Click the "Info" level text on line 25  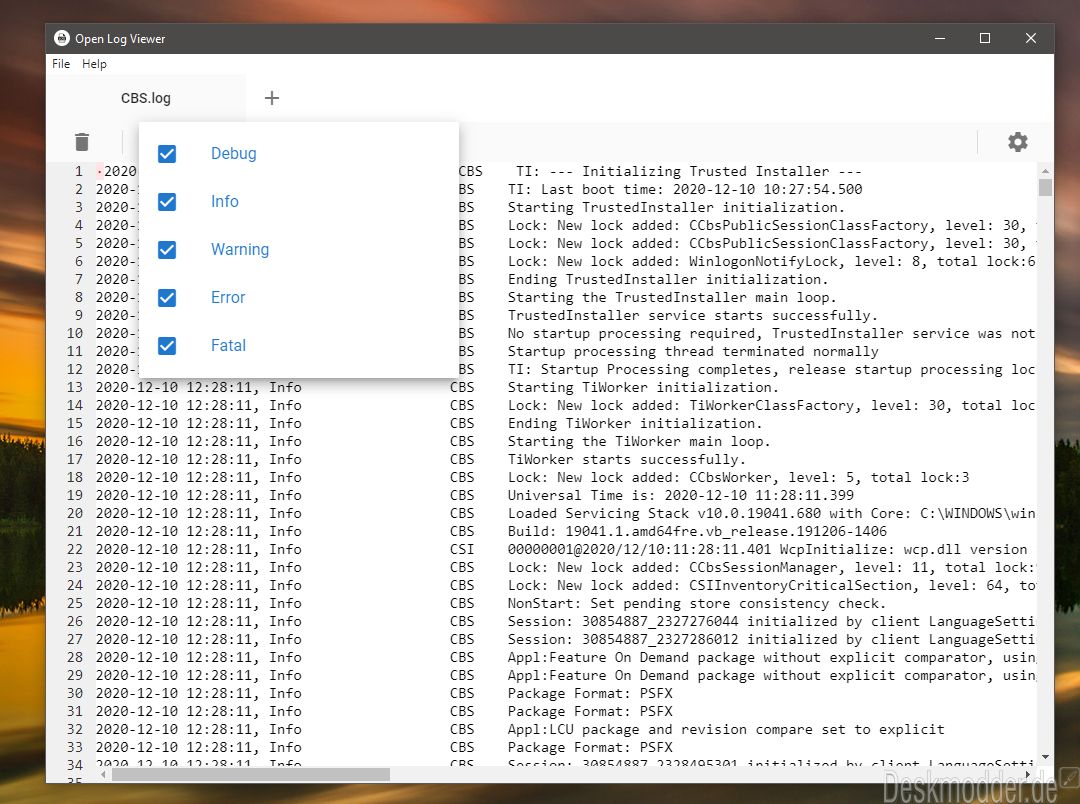(x=285, y=603)
